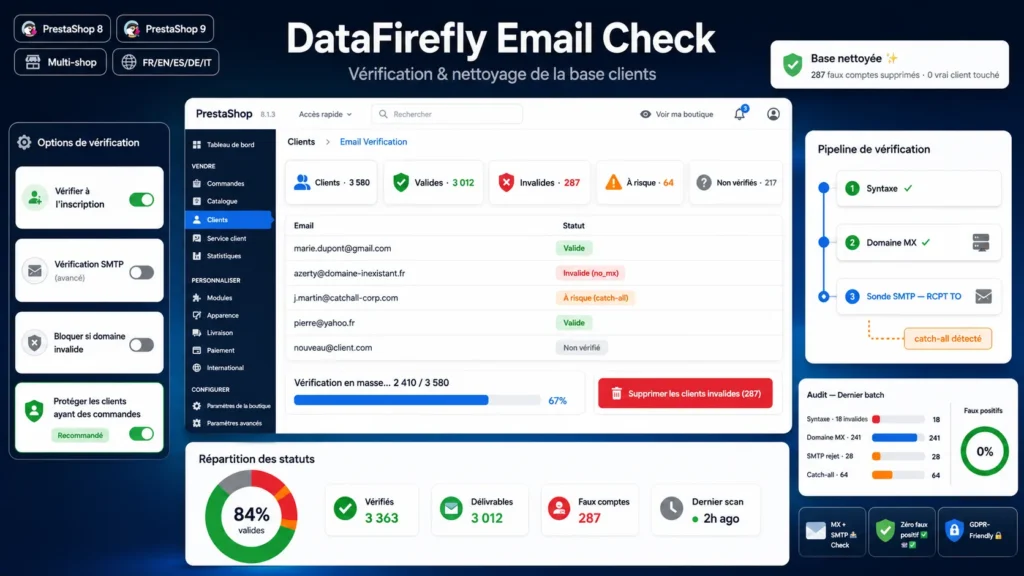Enable Vérification SMTP (avancé) toggle
The width and height of the screenshot is (1024, 576).
[x=141, y=272]
